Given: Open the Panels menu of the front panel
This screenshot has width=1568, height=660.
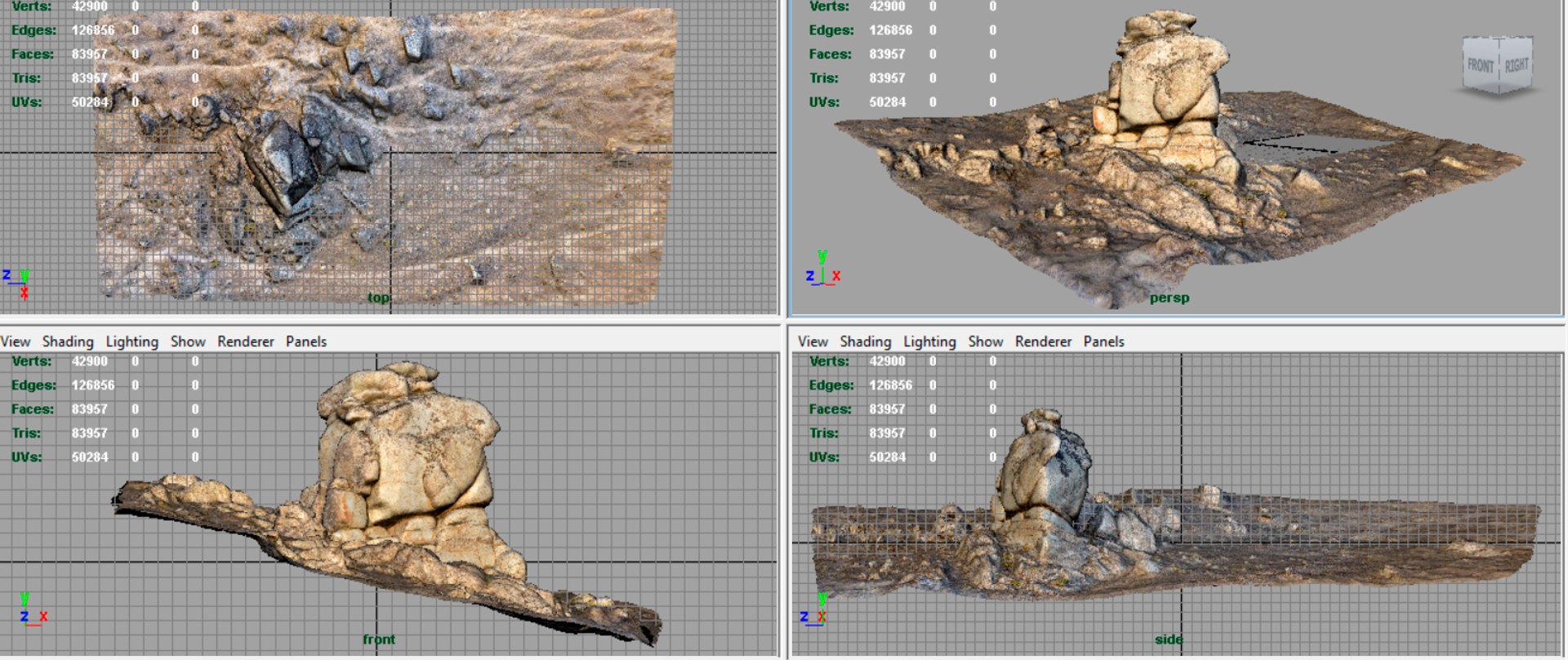Looking at the screenshot, I should [306, 341].
